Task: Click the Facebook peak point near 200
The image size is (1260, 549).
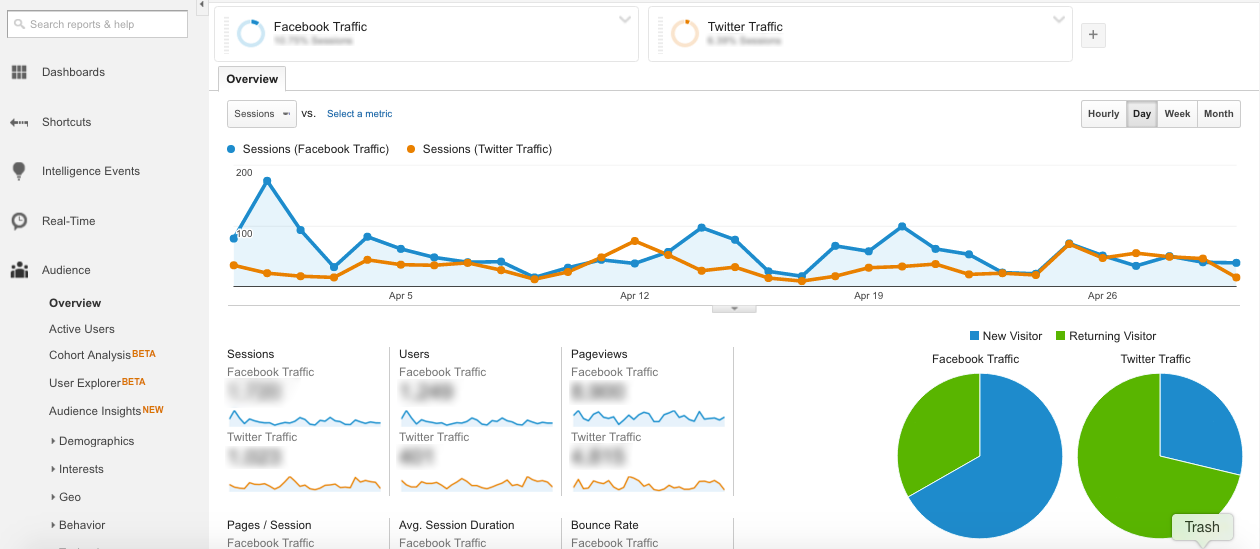Action: click(x=267, y=181)
